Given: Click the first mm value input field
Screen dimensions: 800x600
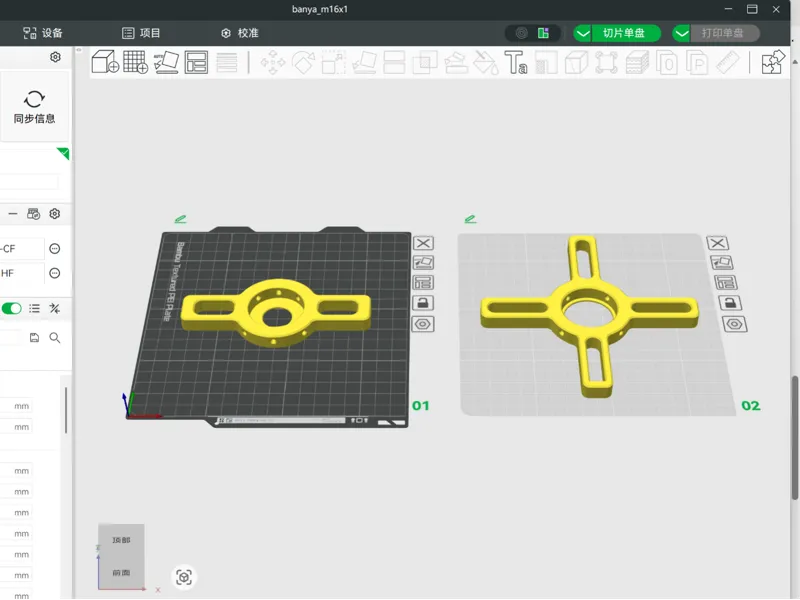Looking at the screenshot, I should tap(15, 406).
